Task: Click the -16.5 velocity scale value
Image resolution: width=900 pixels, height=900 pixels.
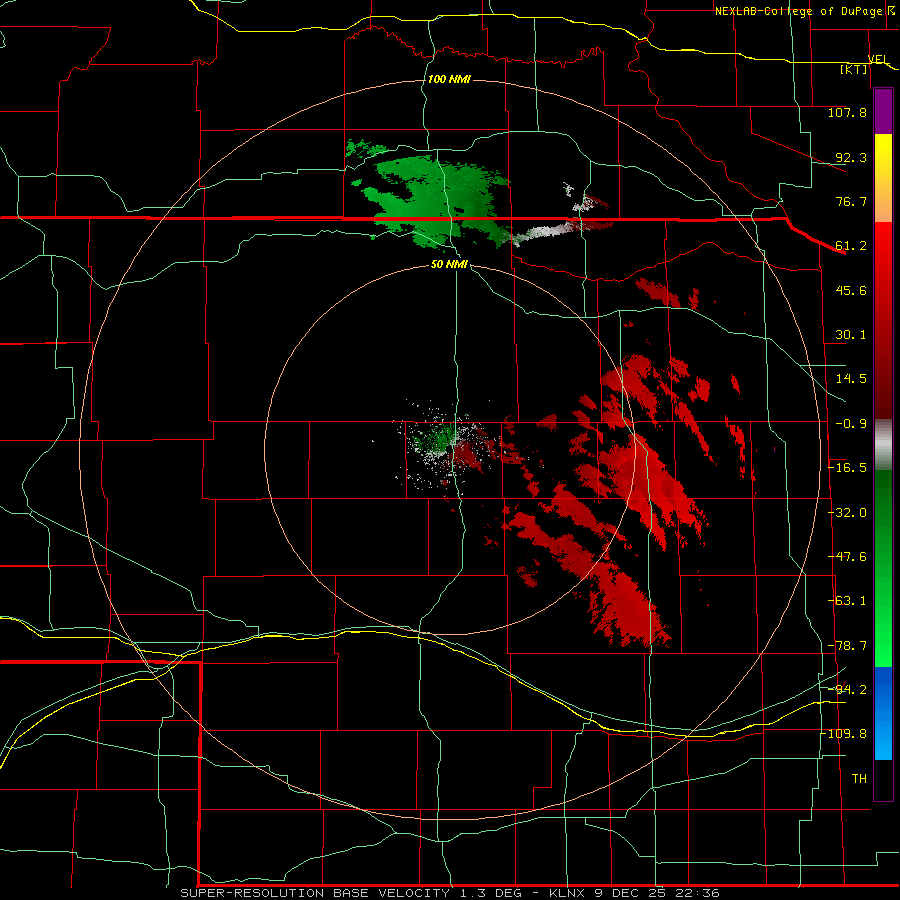Action: (847, 468)
